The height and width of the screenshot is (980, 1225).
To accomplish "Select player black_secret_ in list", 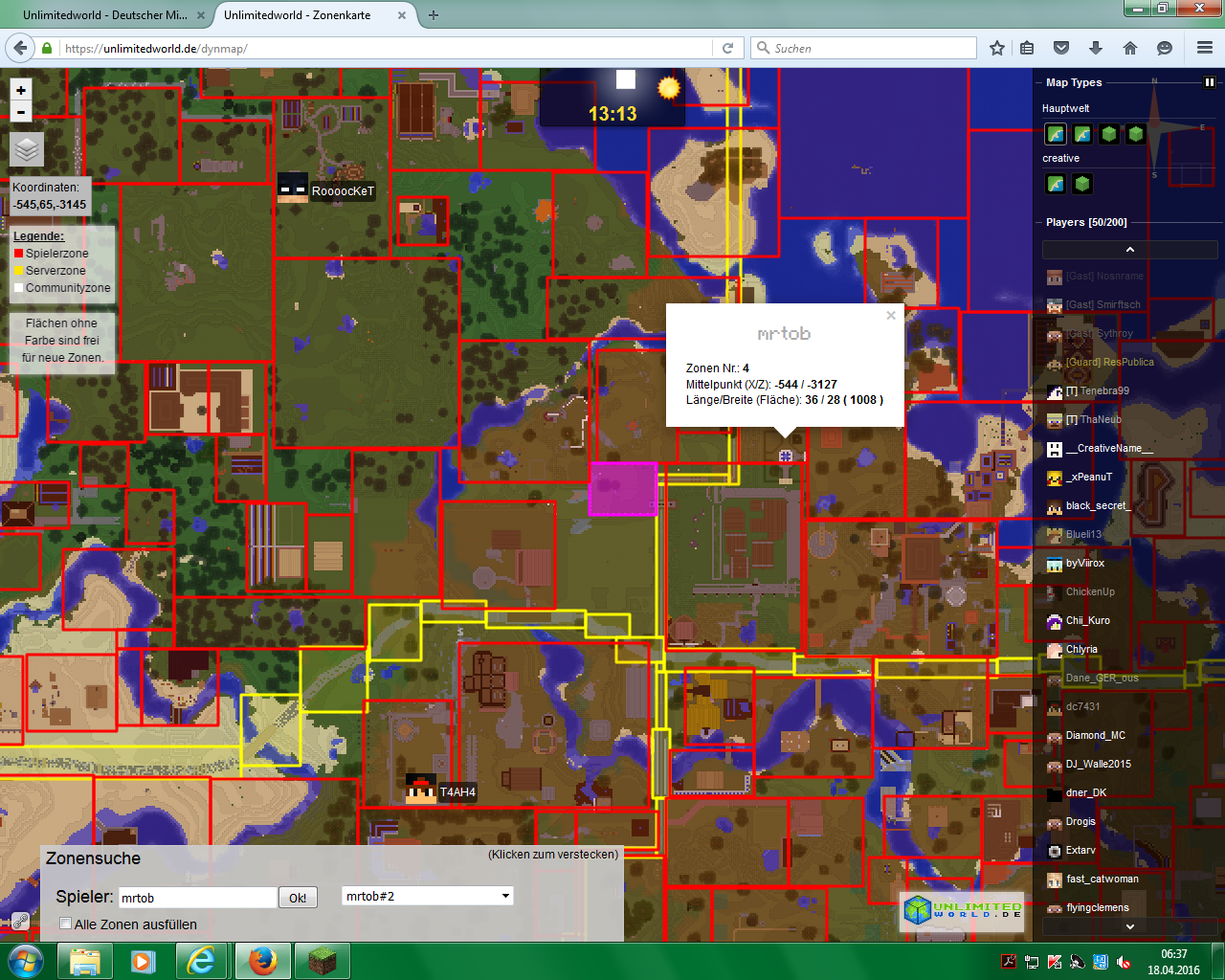I will pos(1088,505).
